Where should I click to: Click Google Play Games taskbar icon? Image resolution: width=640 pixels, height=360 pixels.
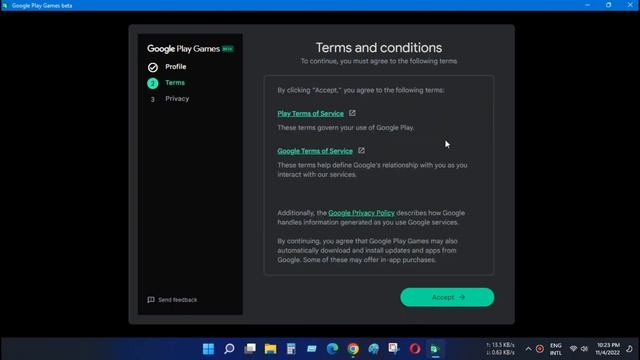(x=435, y=349)
